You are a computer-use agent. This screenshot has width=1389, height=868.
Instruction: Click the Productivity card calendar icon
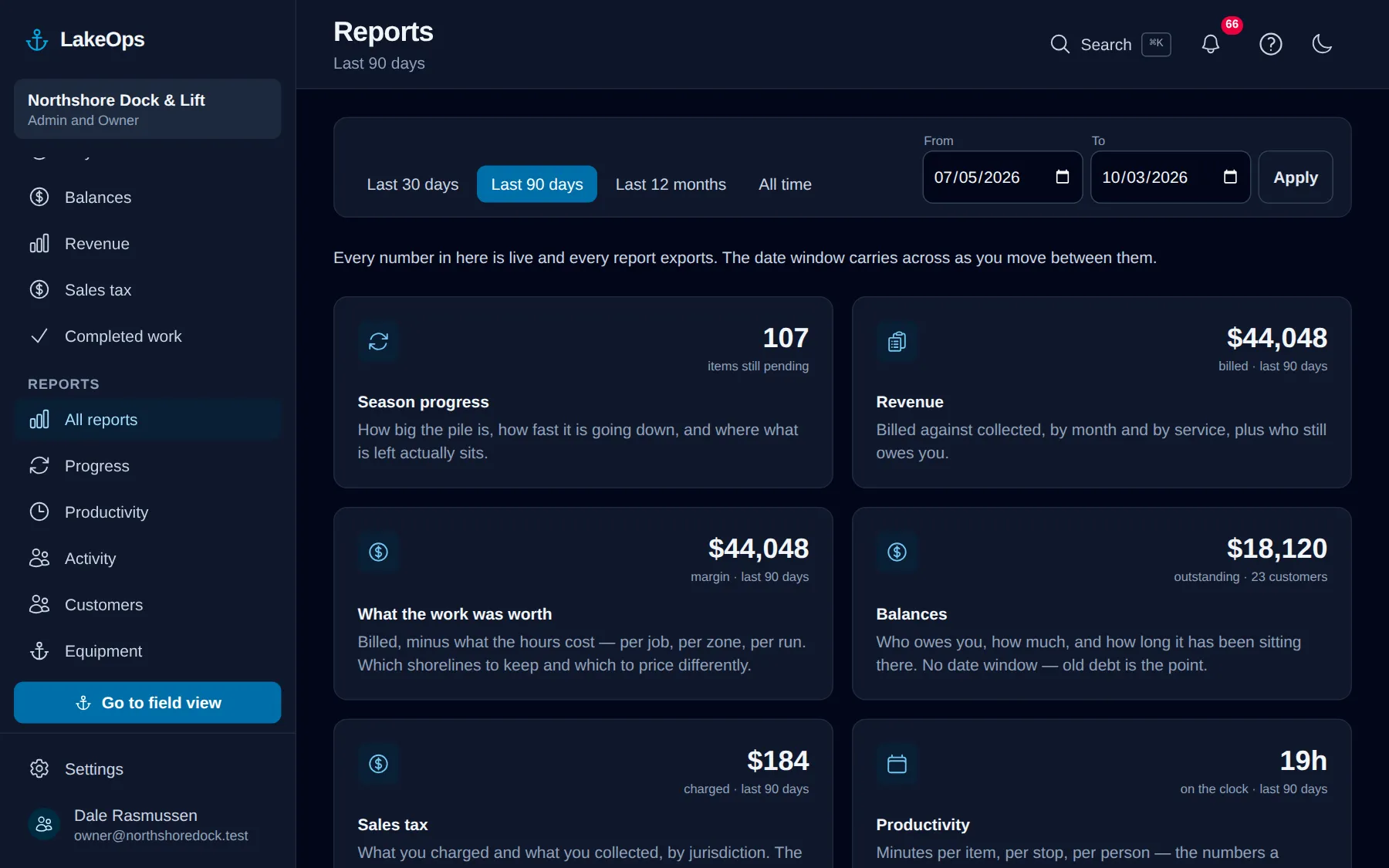(897, 764)
